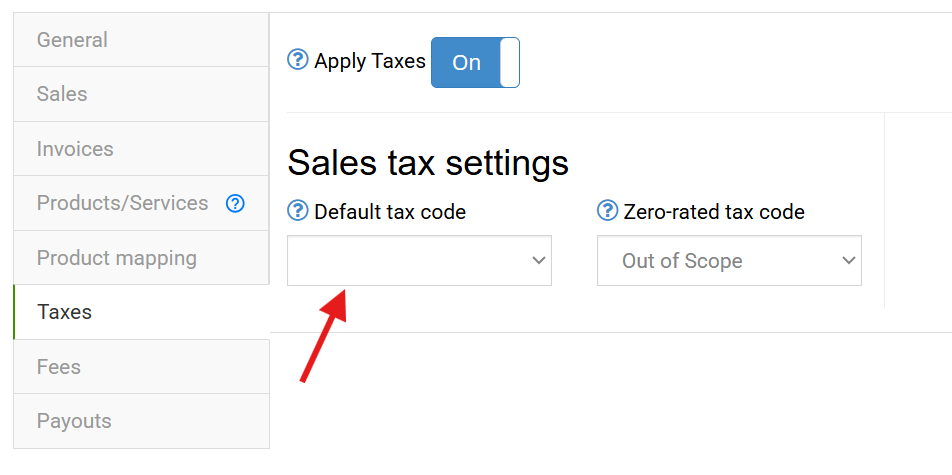
Task: Open the General settings tab
Action: 72,40
